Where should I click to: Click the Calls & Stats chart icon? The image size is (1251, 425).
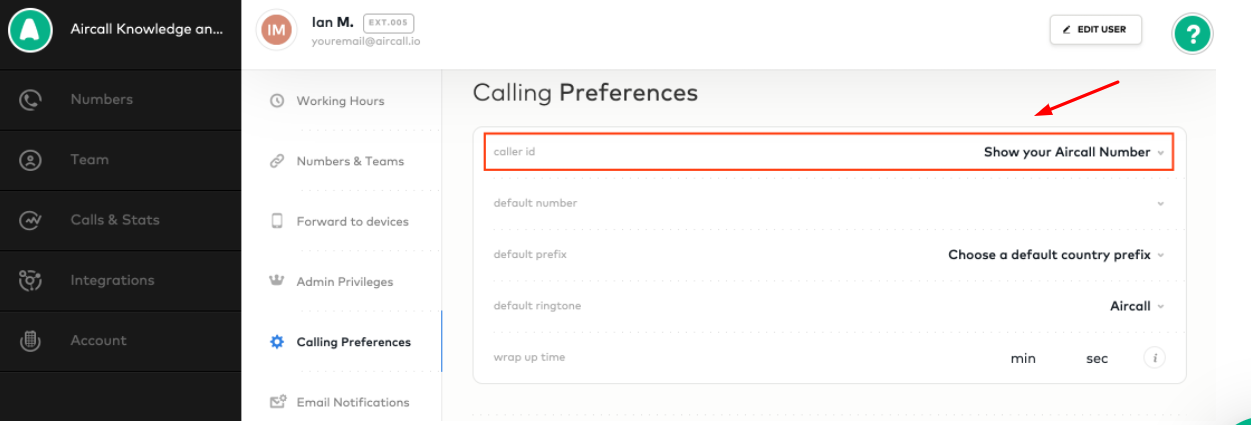tap(30, 220)
